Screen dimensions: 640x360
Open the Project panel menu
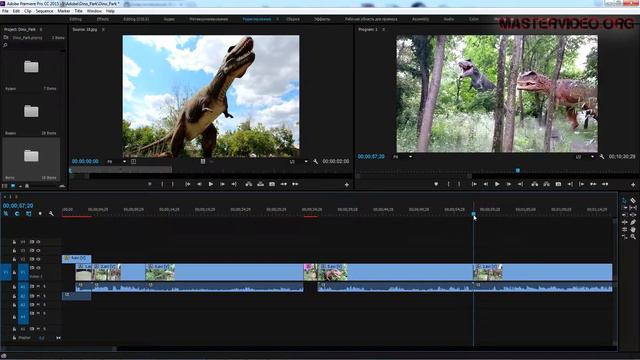pos(41,29)
